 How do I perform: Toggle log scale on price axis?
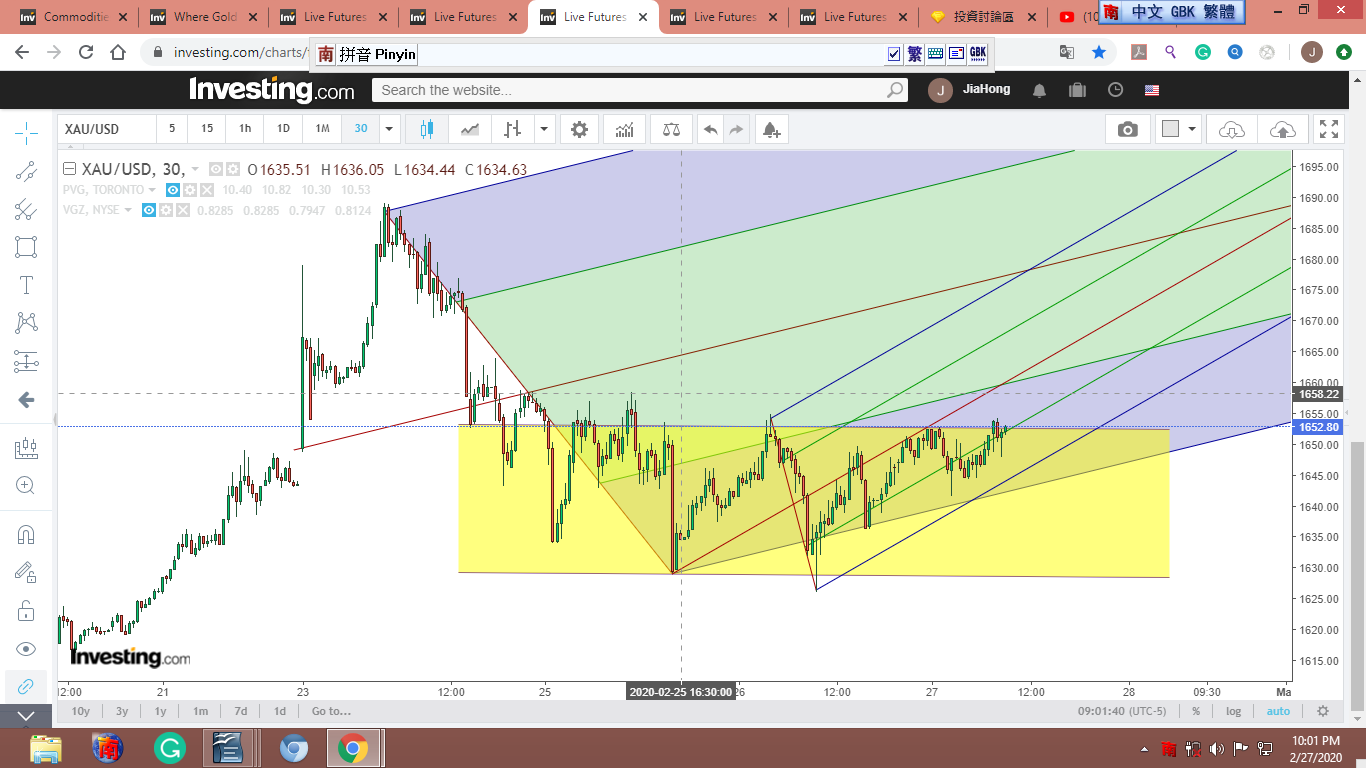(1234, 711)
